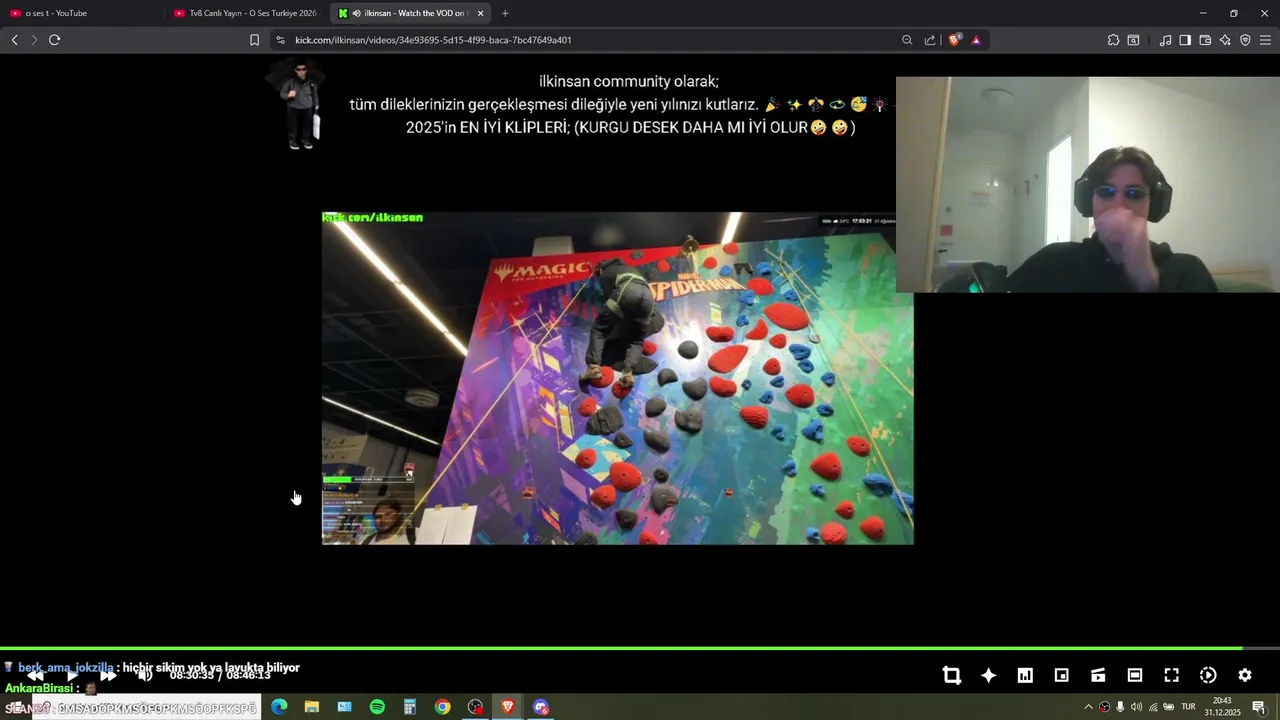1280x720 pixels.
Task: Open the Windows notification center
Action: (x=1259, y=707)
